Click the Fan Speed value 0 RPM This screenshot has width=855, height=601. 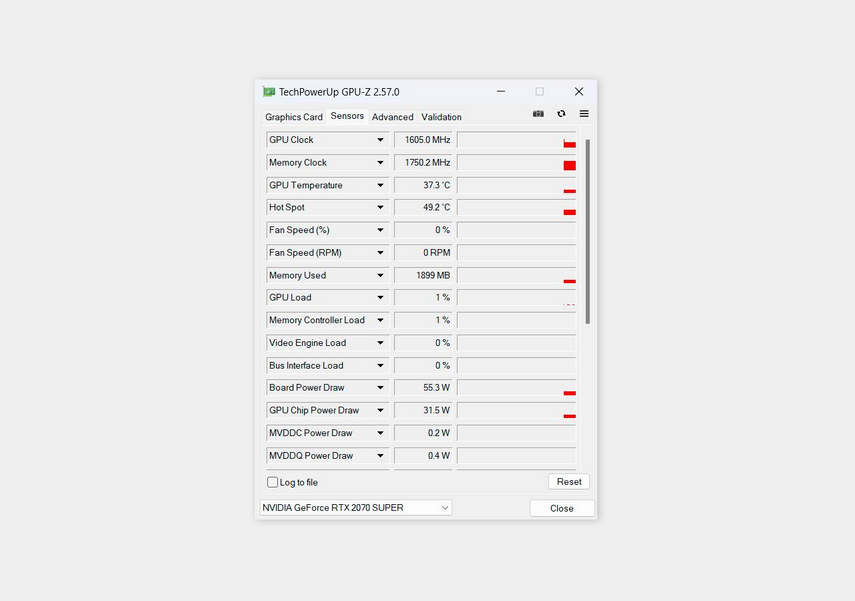(x=423, y=253)
